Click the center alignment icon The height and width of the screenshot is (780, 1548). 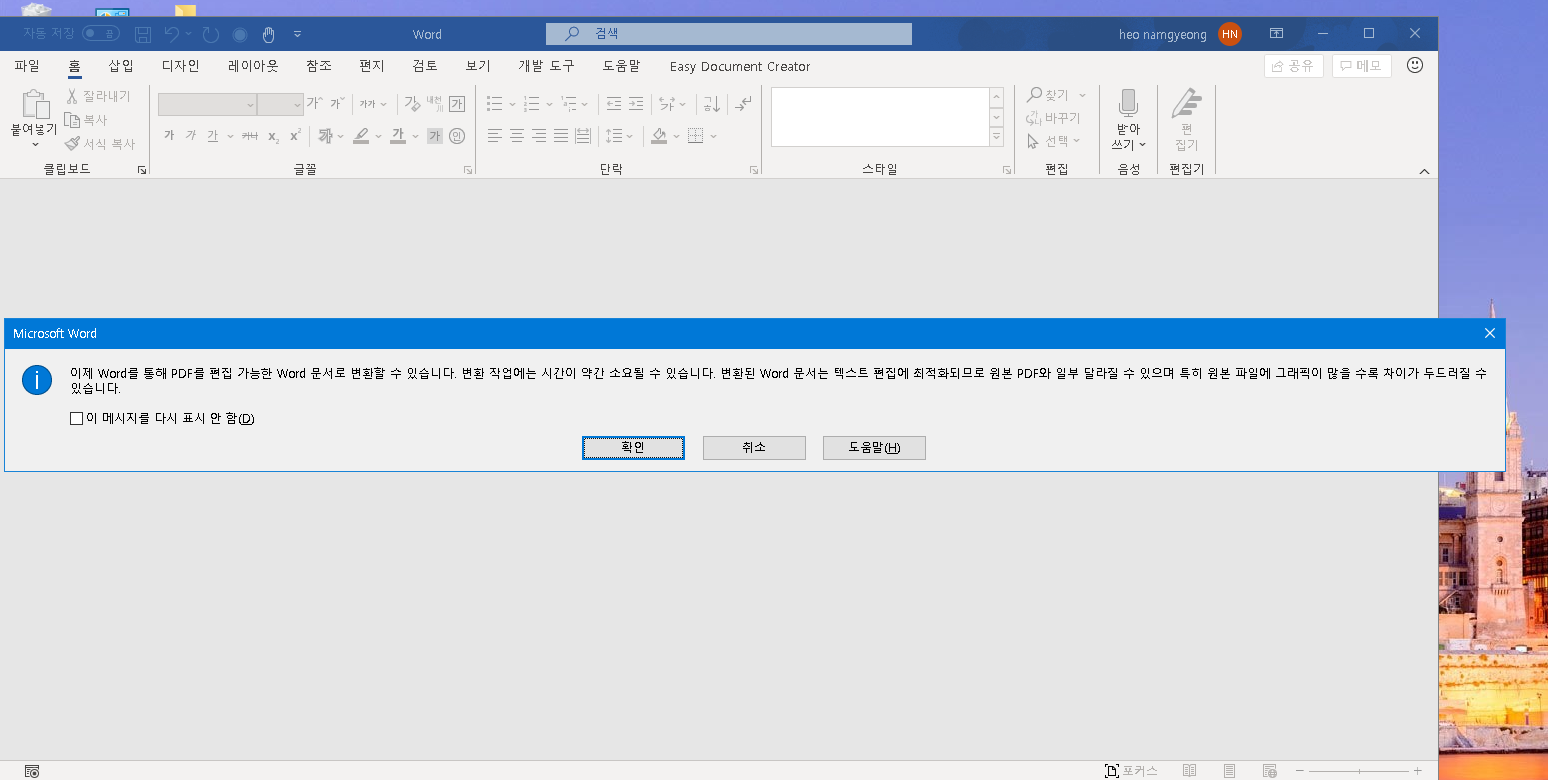[x=515, y=136]
